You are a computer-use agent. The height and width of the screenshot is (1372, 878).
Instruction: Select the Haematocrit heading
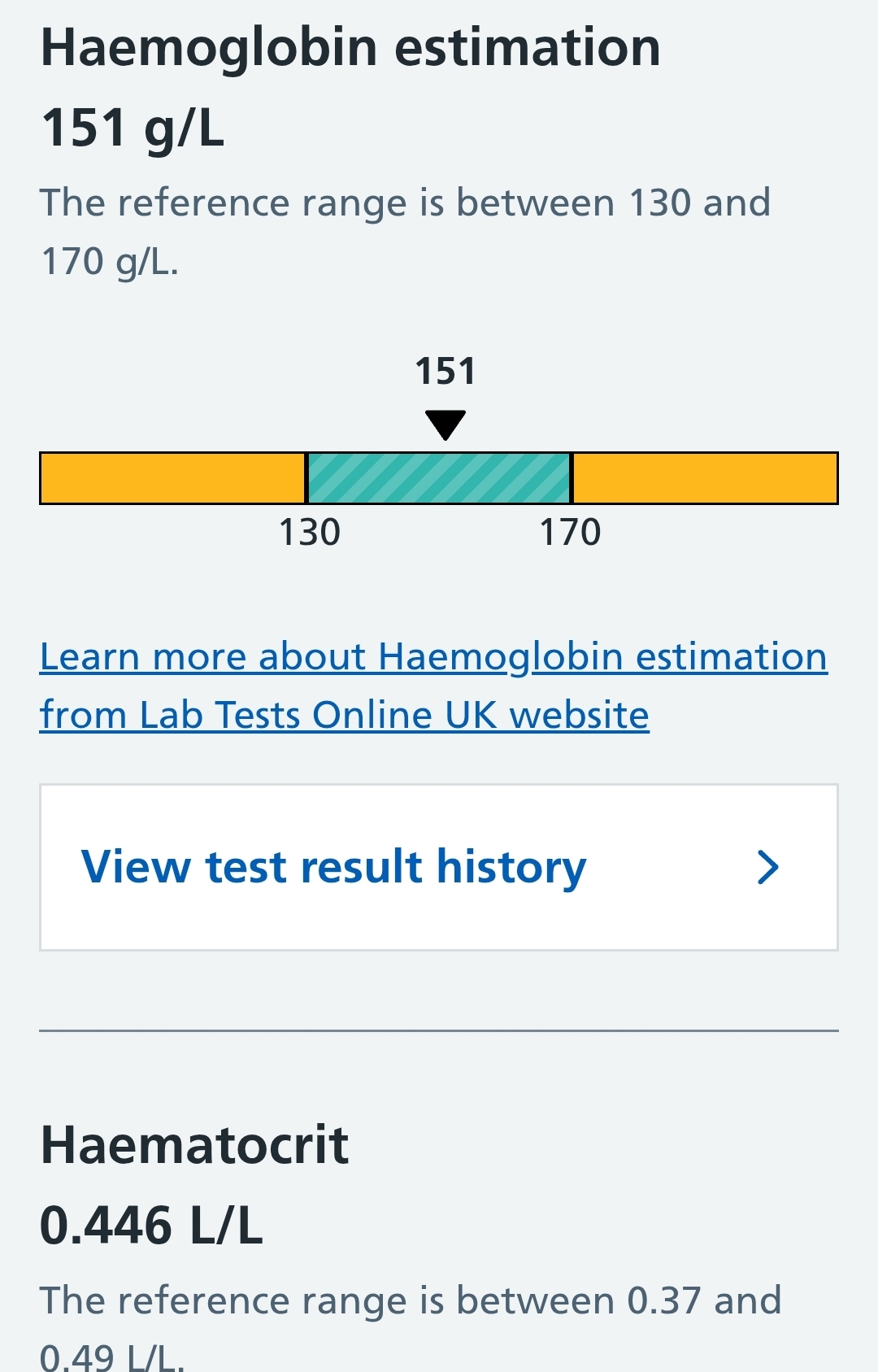tap(194, 1144)
